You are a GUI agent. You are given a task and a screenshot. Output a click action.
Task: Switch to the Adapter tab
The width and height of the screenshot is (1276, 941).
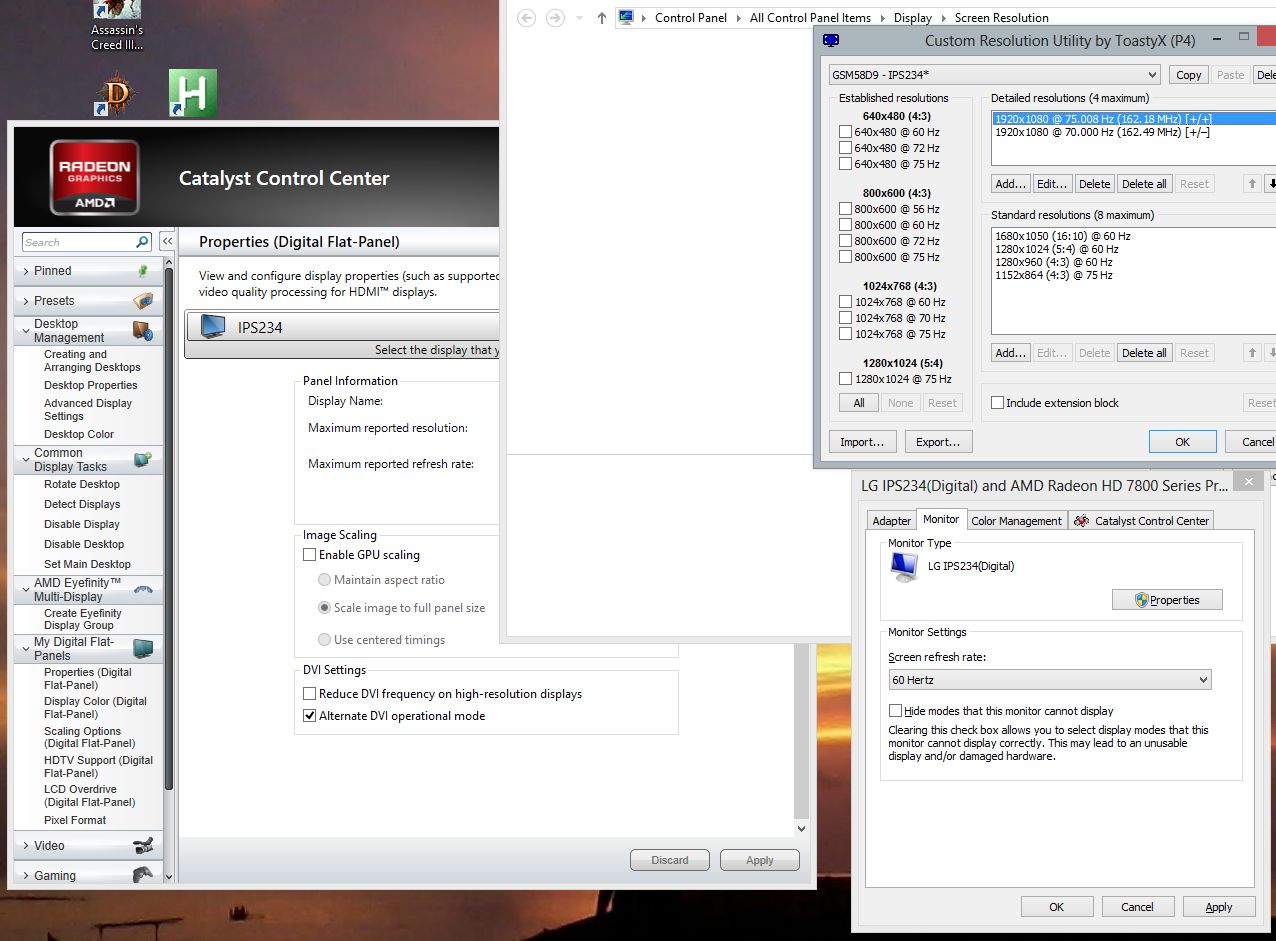click(x=891, y=521)
